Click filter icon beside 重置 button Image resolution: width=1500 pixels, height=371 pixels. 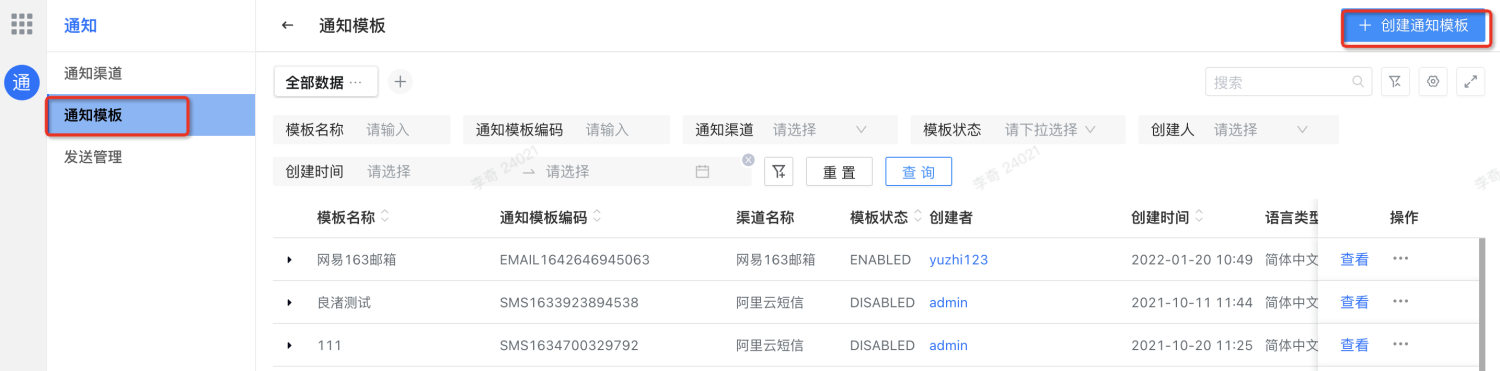(x=779, y=172)
